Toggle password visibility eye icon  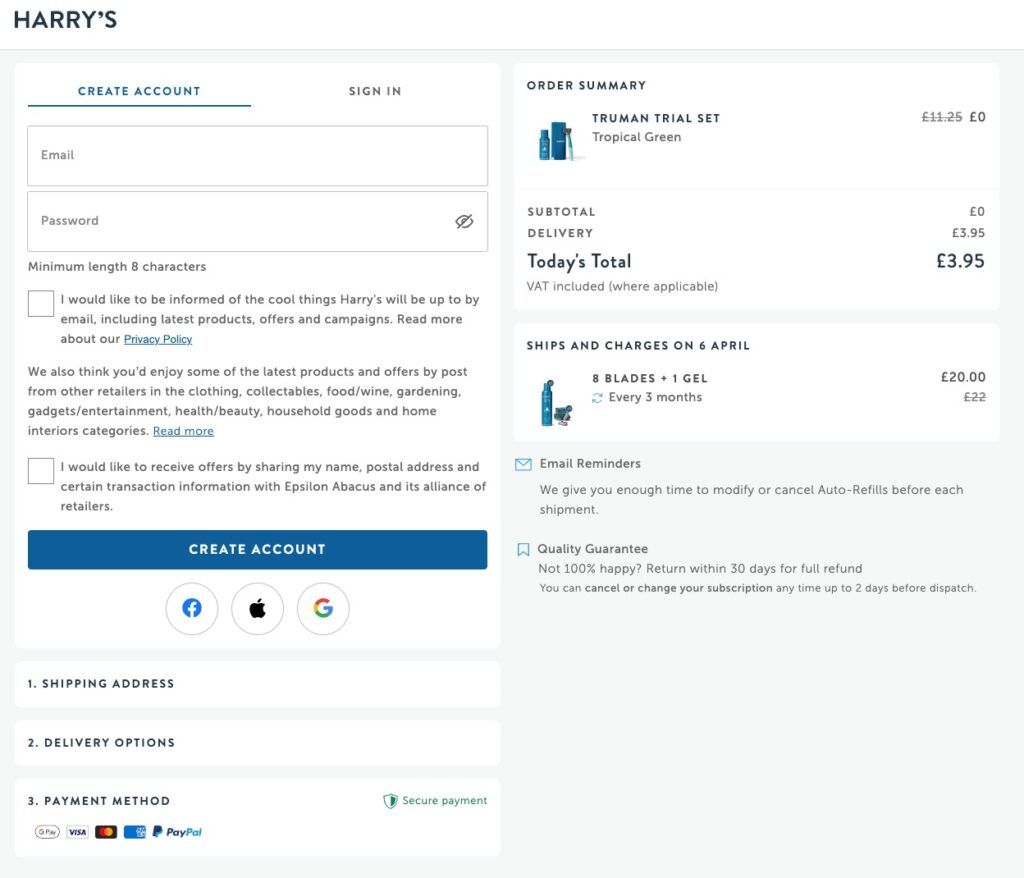pos(464,221)
